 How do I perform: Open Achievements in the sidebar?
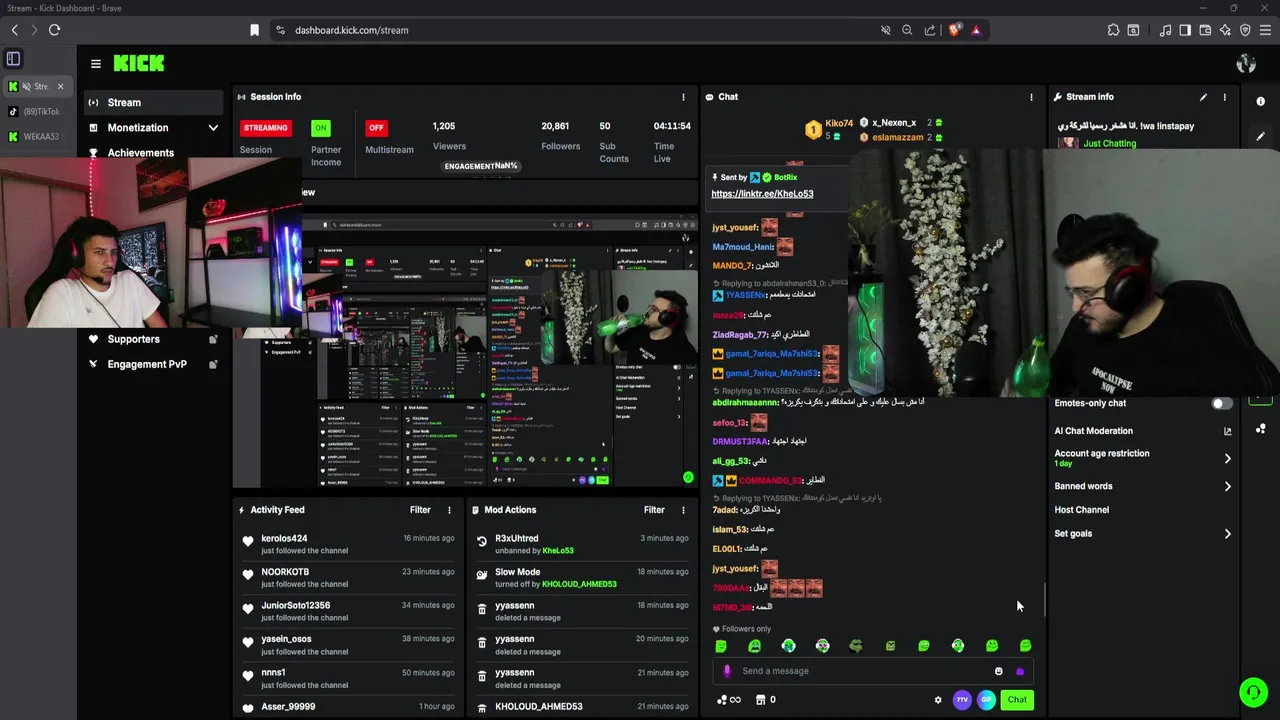141,153
